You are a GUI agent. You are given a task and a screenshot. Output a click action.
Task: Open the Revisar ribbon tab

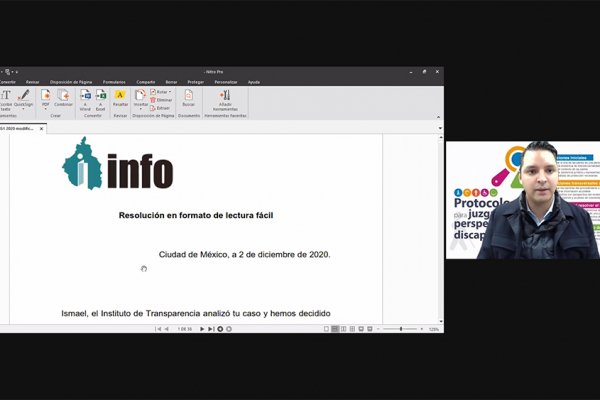(33, 82)
